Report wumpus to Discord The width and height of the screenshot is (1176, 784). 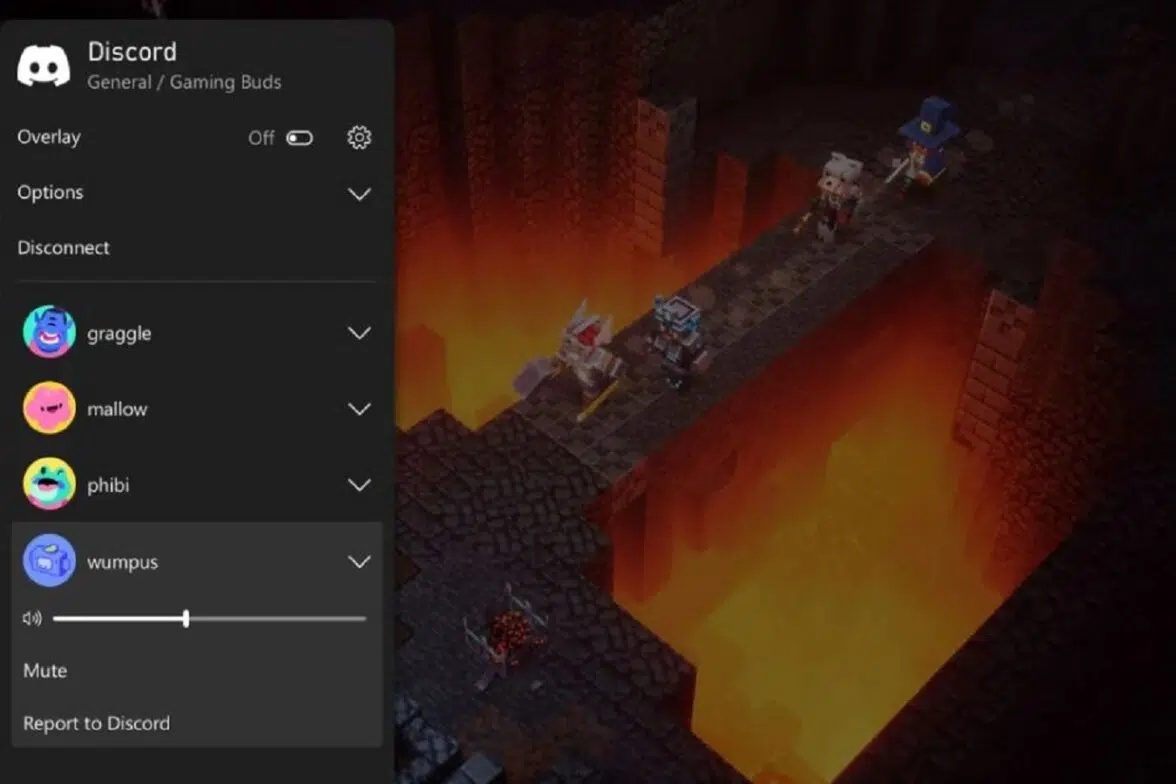pos(96,723)
